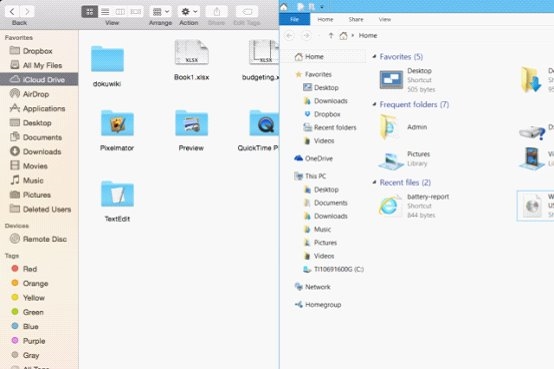This screenshot has width=554, height=369.
Task: Go back in the Finder window
Action: pos(12,12)
